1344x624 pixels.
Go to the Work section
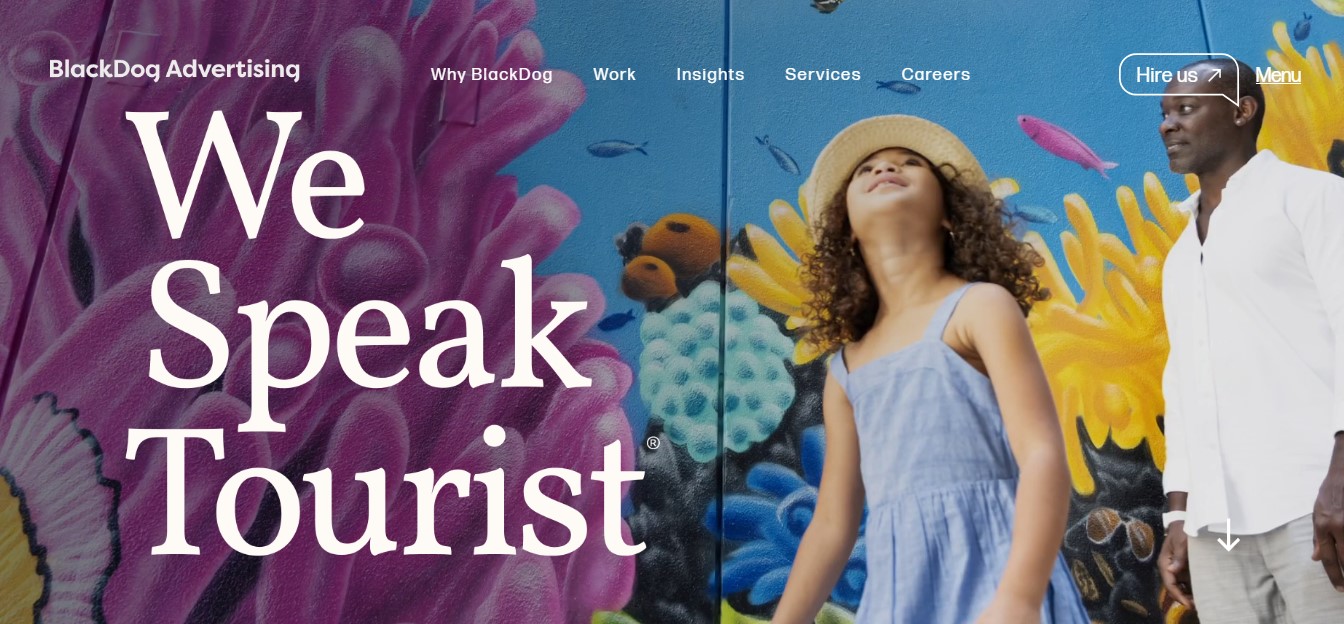coord(614,74)
